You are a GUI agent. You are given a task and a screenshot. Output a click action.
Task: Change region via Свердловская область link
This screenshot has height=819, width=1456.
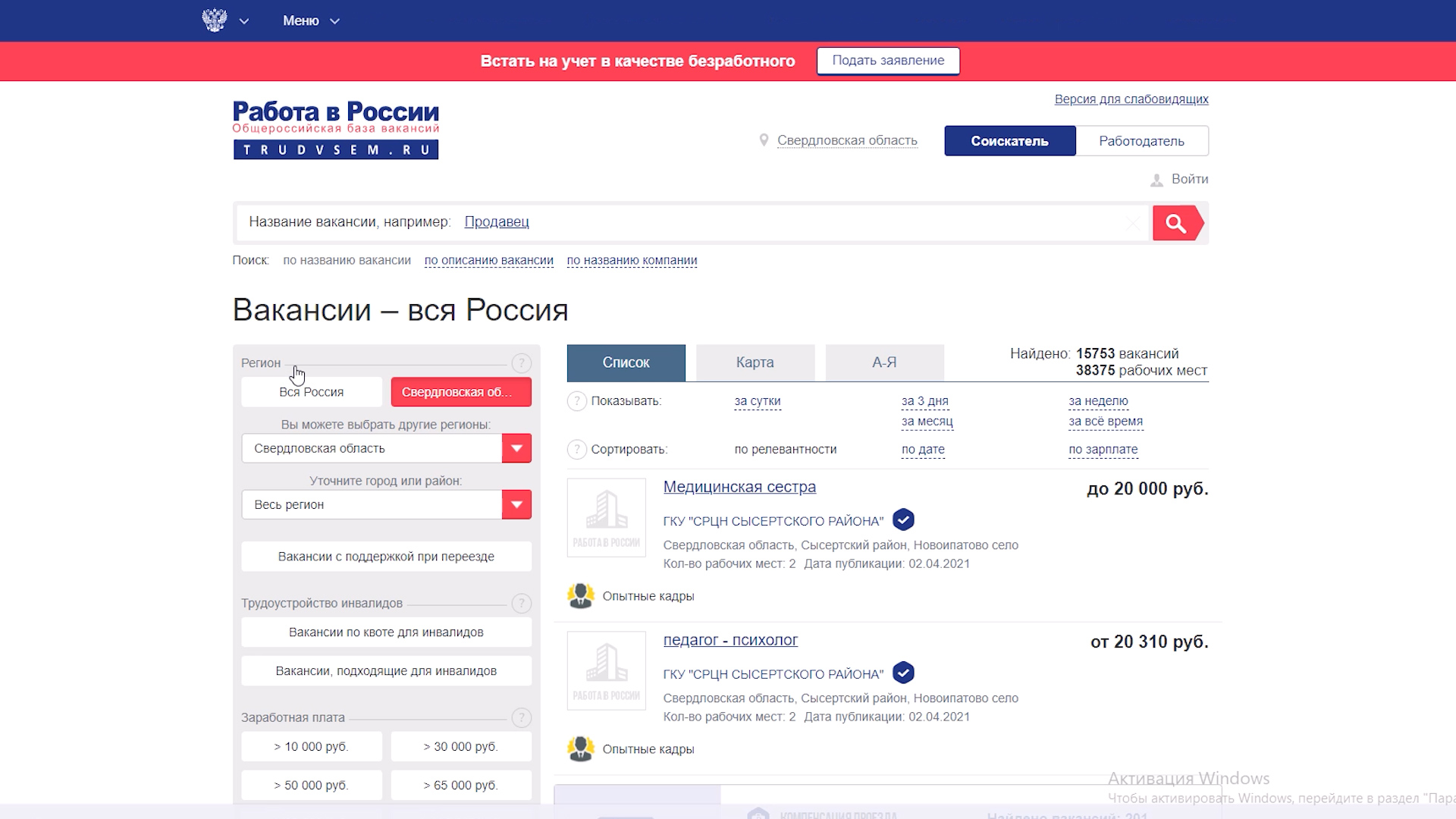click(x=847, y=140)
